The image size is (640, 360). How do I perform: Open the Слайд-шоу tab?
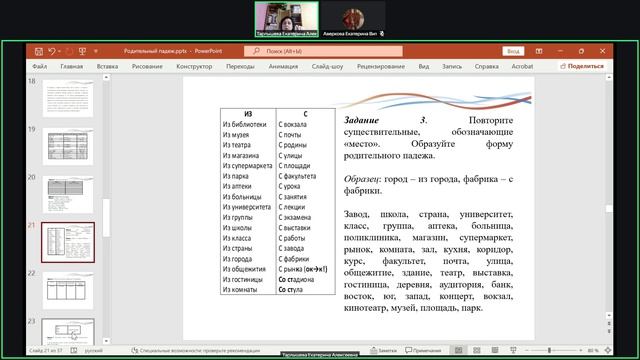coord(327,66)
